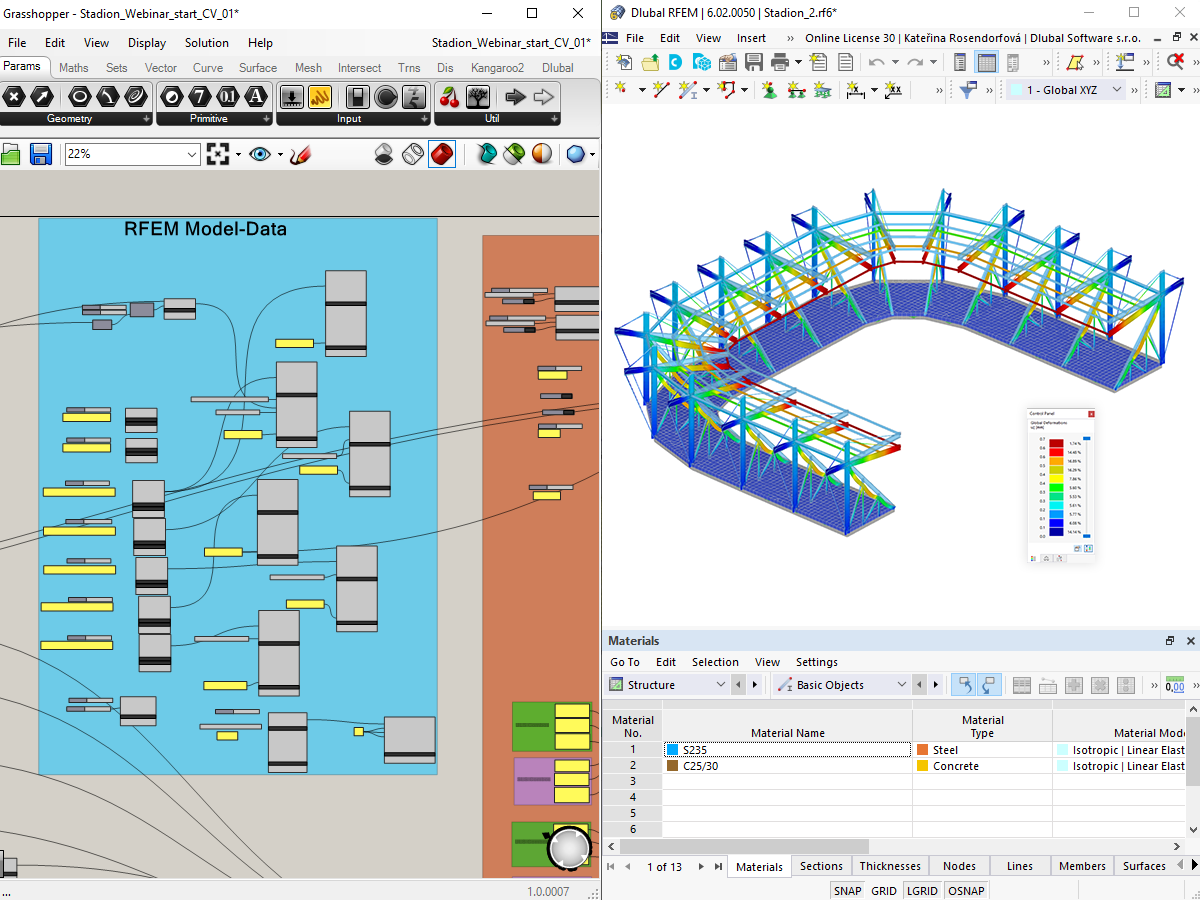Select the Number Slider component icon
The image size is (1200, 900).
(x=291, y=97)
